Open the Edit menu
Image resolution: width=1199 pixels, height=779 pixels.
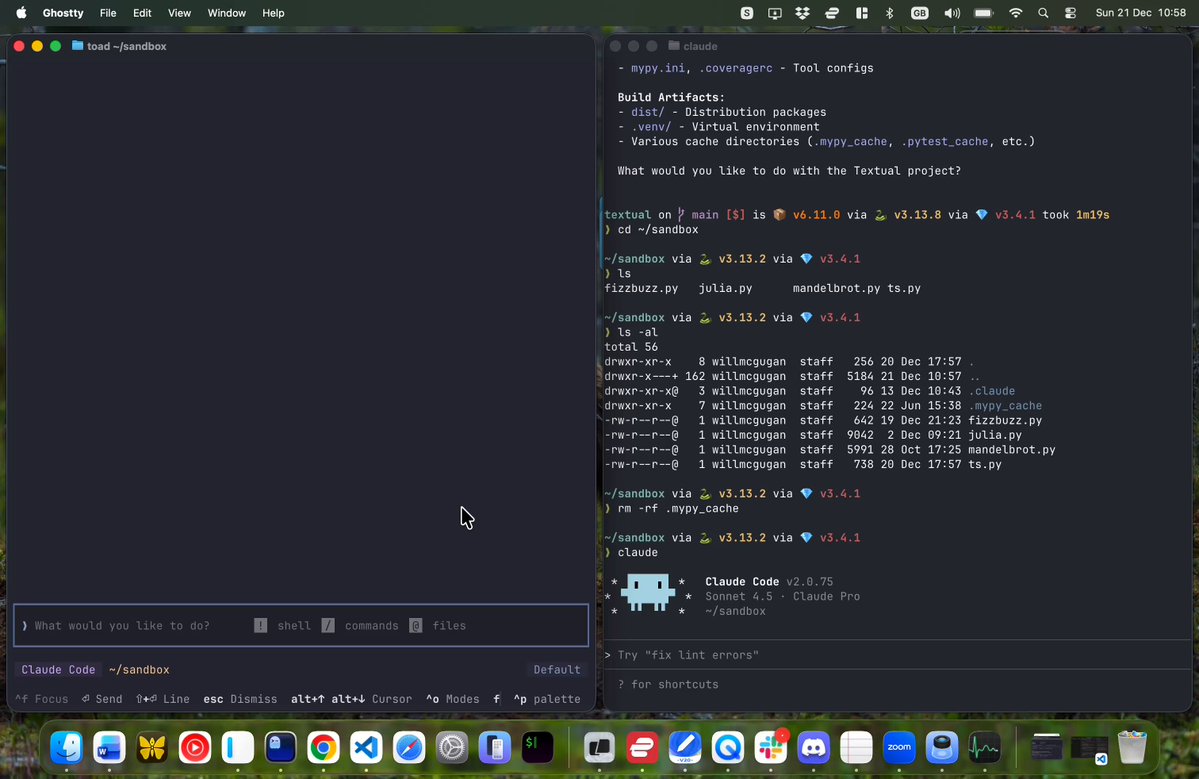142,13
